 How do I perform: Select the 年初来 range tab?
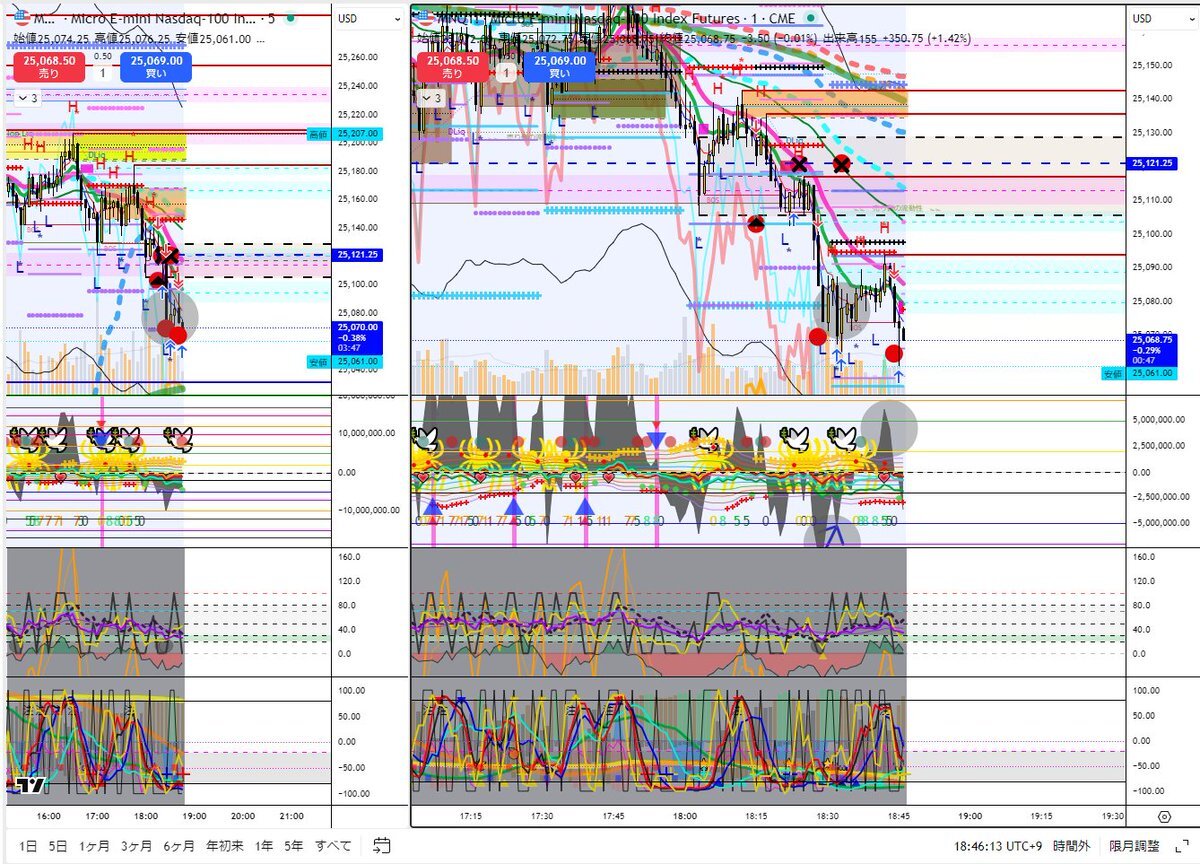click(225, 846)
